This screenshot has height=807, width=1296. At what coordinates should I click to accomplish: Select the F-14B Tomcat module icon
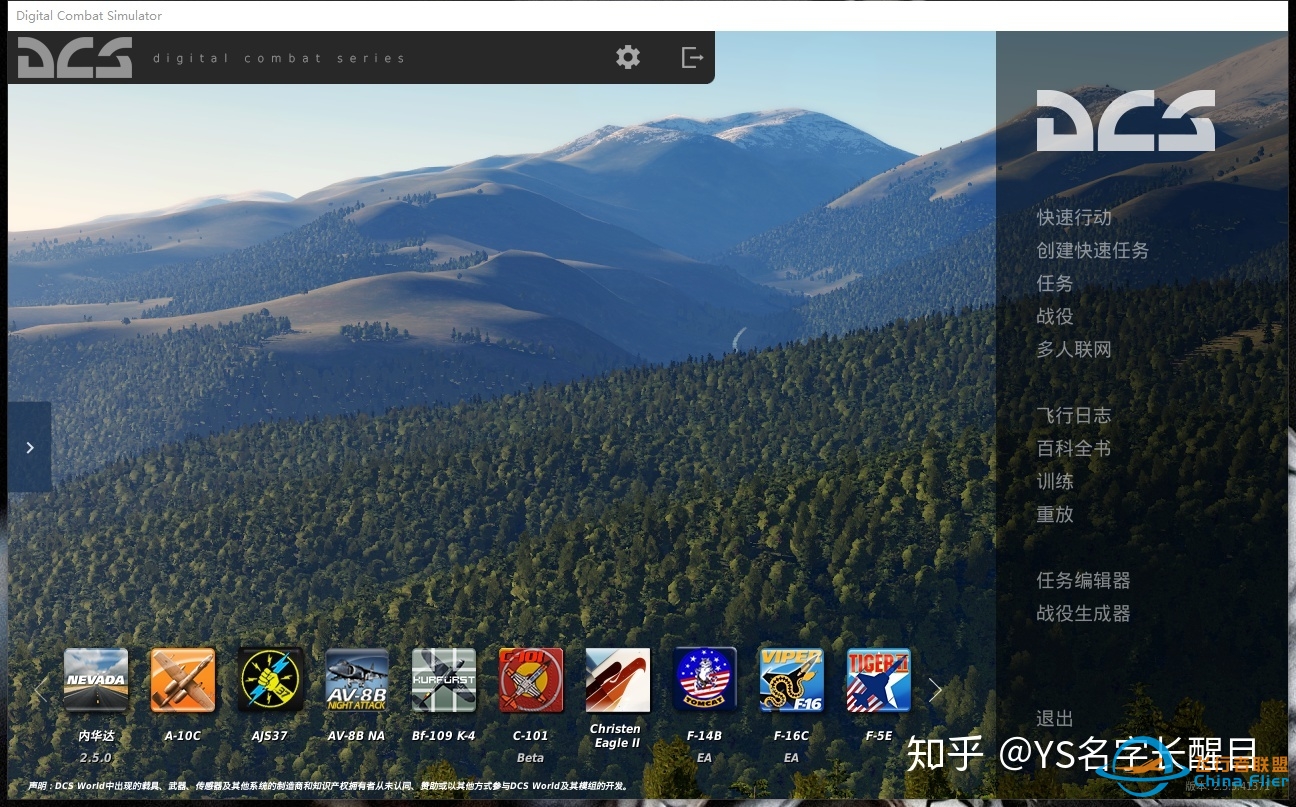coord(705,680)
